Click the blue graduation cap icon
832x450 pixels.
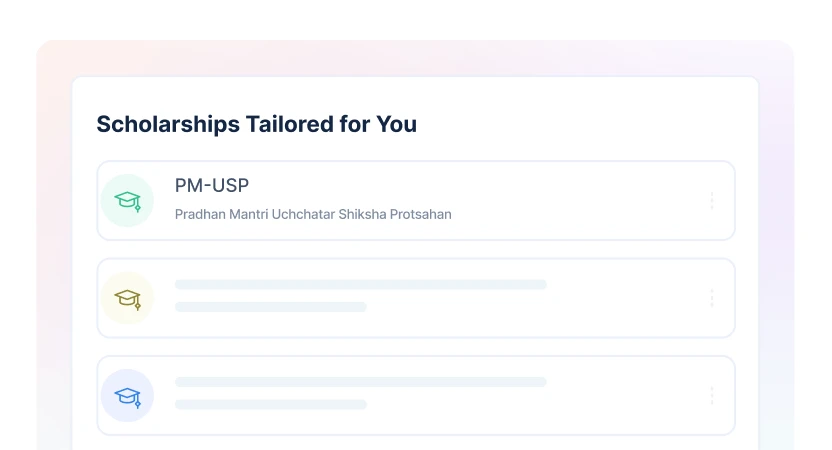(127, 396)
